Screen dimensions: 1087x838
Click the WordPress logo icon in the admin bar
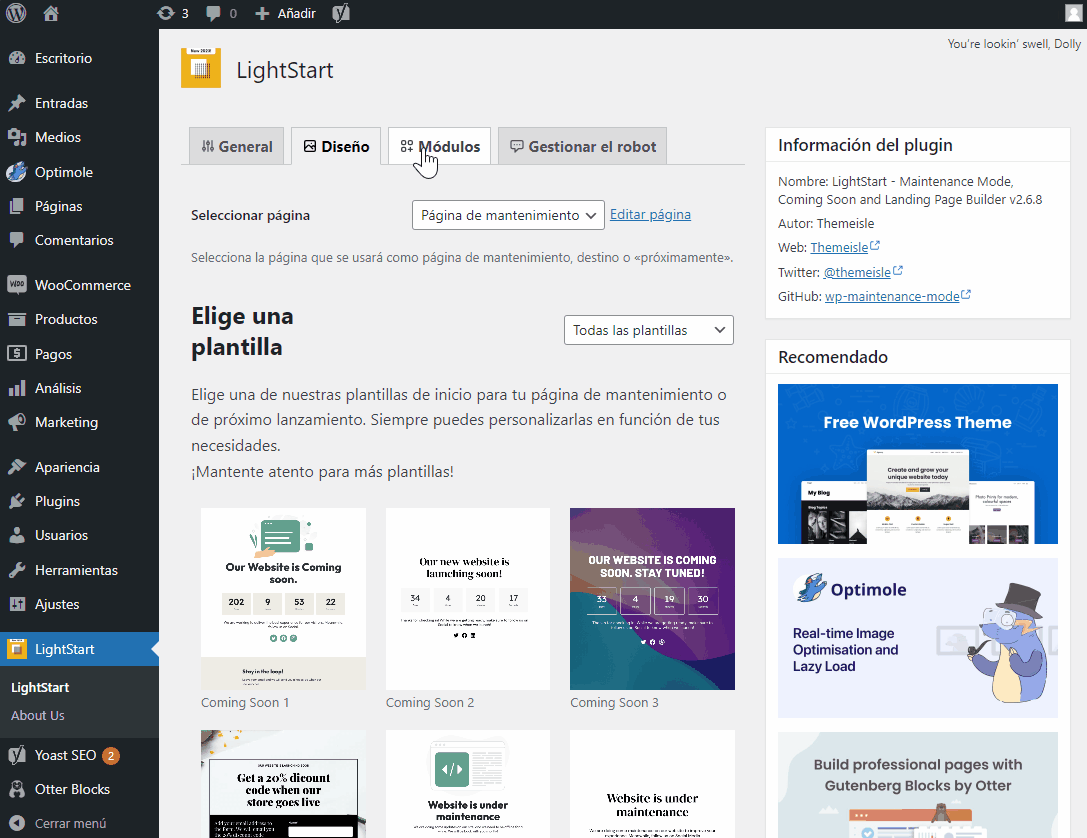[x=16, y=13]
